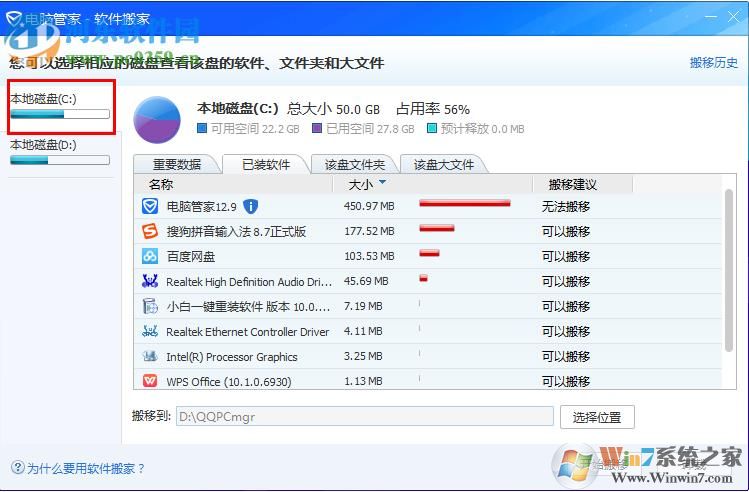The height and width of the screenshot is (492, 749).
Task: Select 本地磁盘(D:) usage bar in sidebar
Action: [x=59, y=159]
